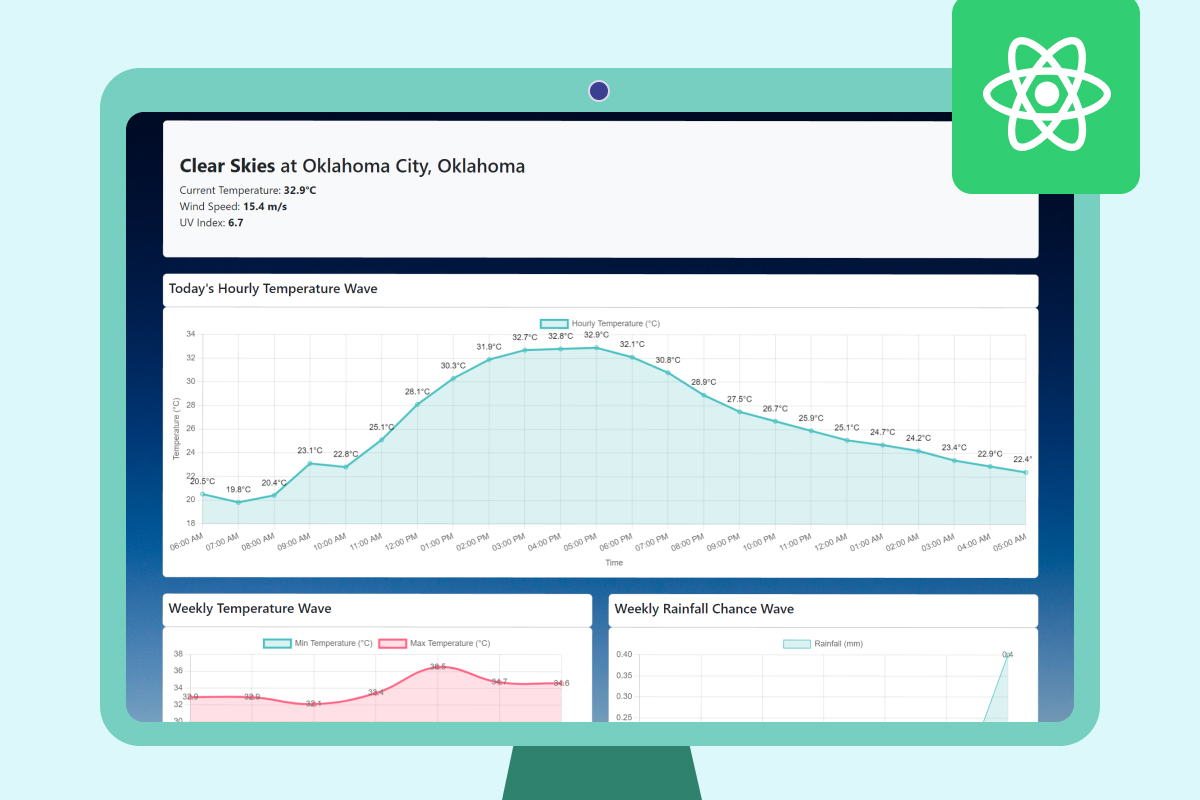Click the 28.1°C data point at 12:00 PM
The width and height of the screenshot is (1200, 800).
[x=417, y=404]
